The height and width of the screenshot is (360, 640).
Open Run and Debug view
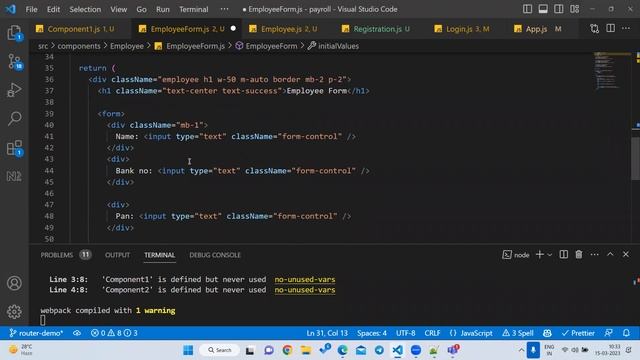click(x=14, y=90)
